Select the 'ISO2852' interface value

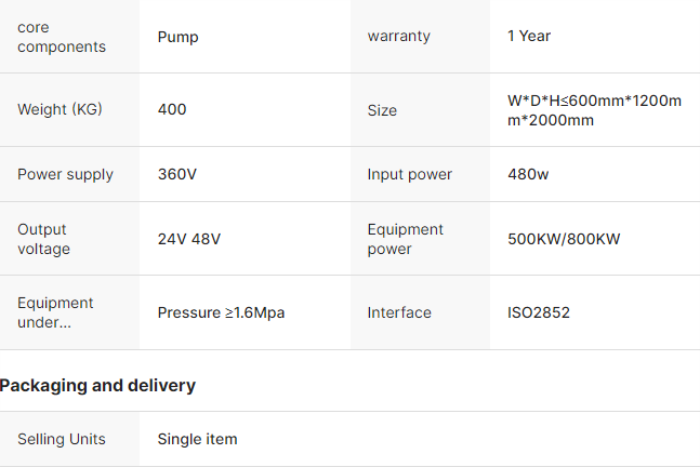(x=538, y=313)
